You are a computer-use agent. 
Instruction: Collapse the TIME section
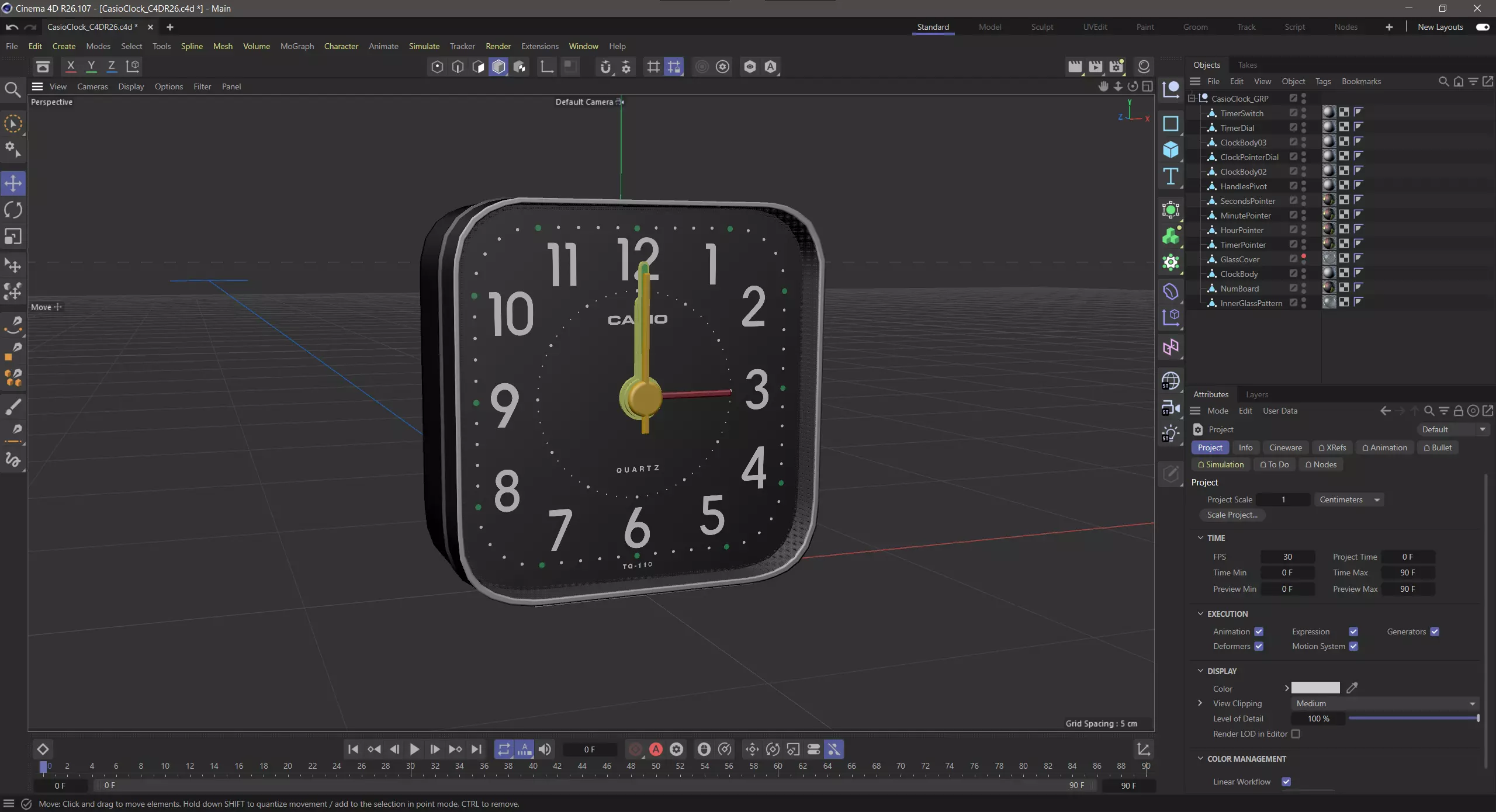(x=1200, y=538)
